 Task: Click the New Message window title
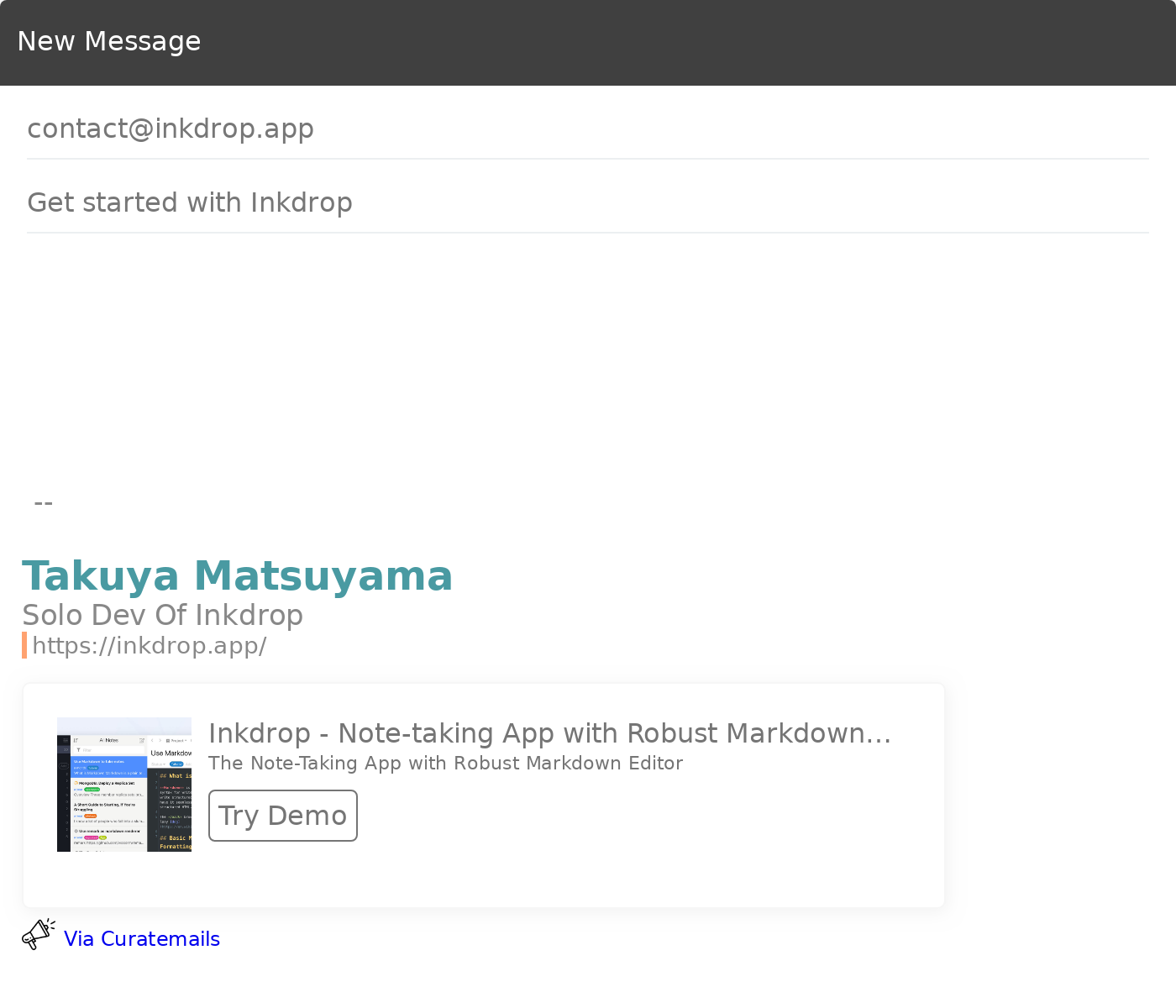[109, 41]
